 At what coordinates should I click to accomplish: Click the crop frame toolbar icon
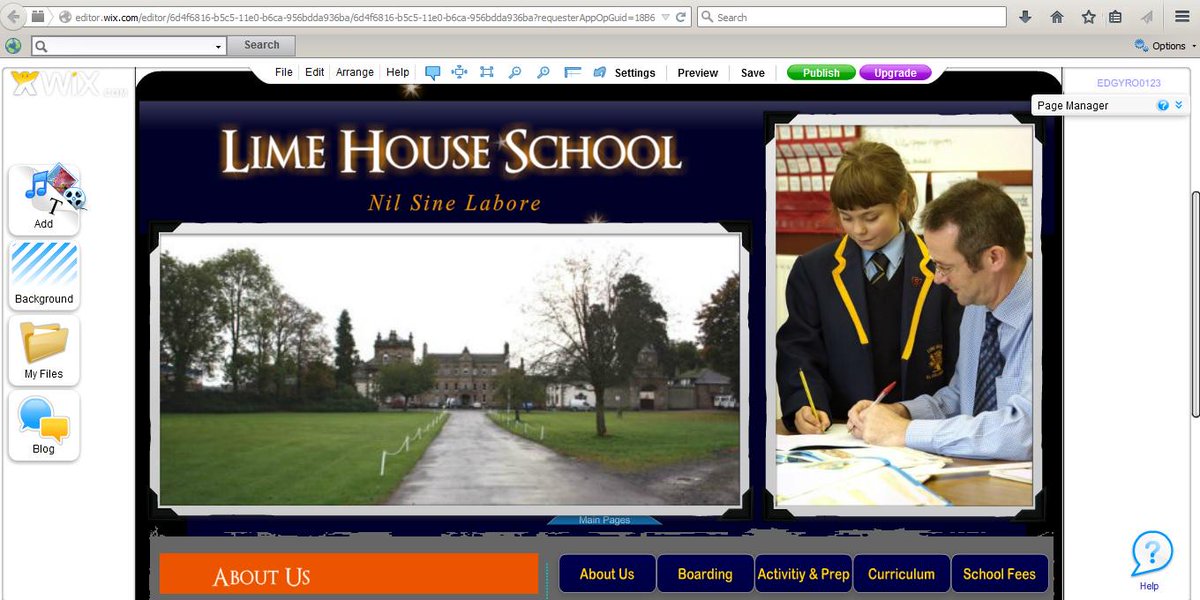pyautogui.click(x=487, y=72)
